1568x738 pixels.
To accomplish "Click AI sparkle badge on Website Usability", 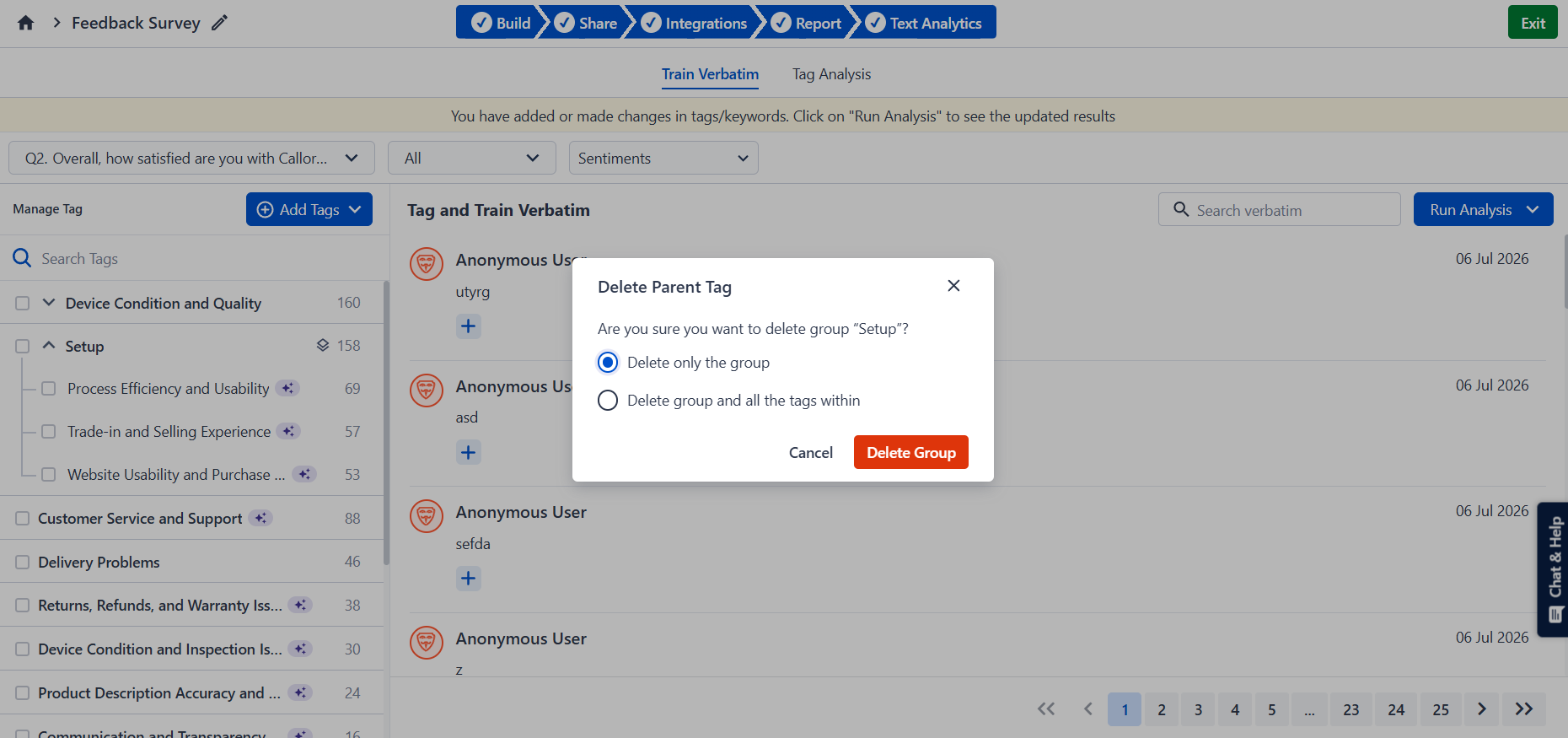I will (x=304, y=474).
